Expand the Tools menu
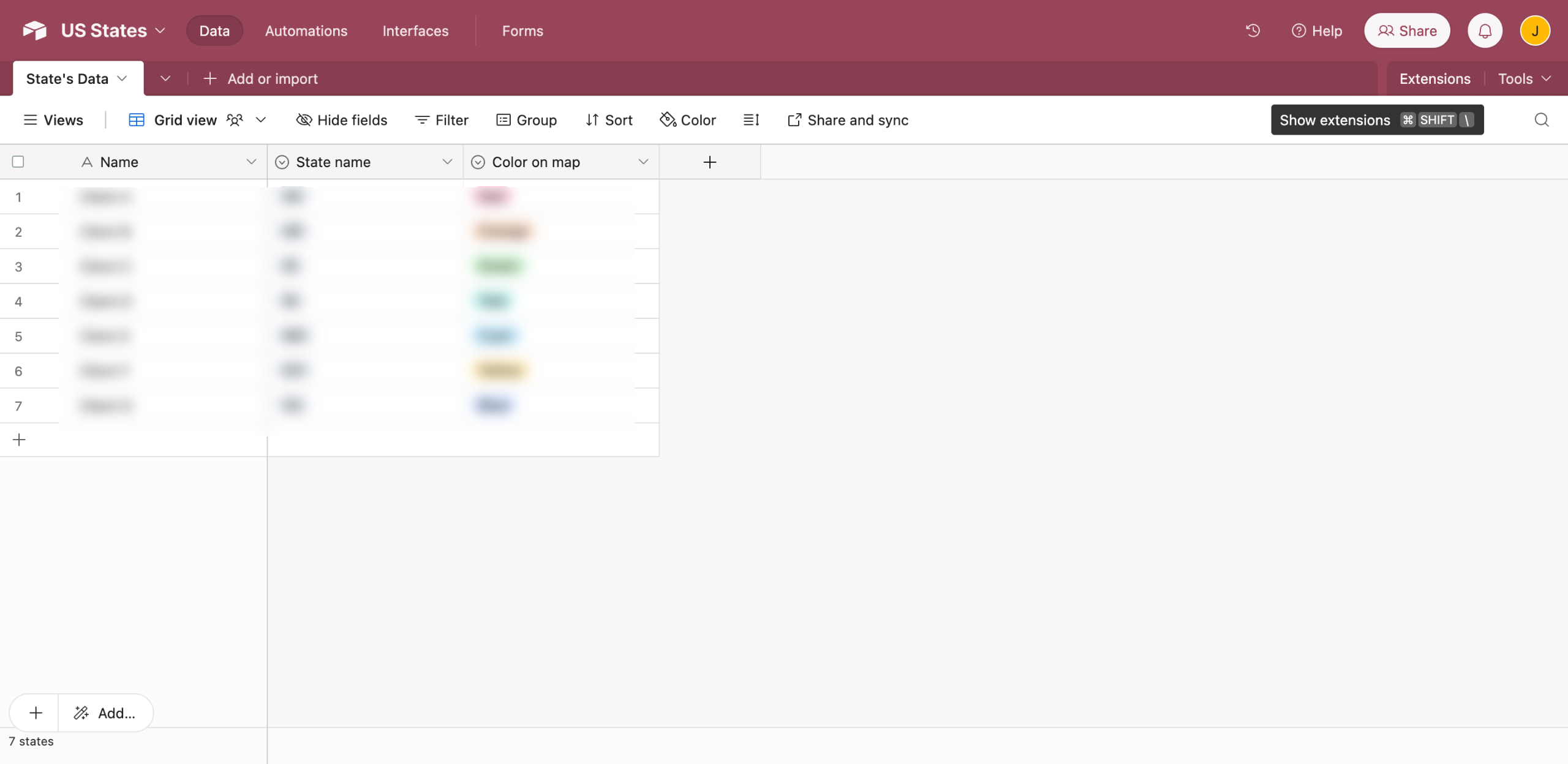This screenshot has height=764, width=1568. point(1524,78)
